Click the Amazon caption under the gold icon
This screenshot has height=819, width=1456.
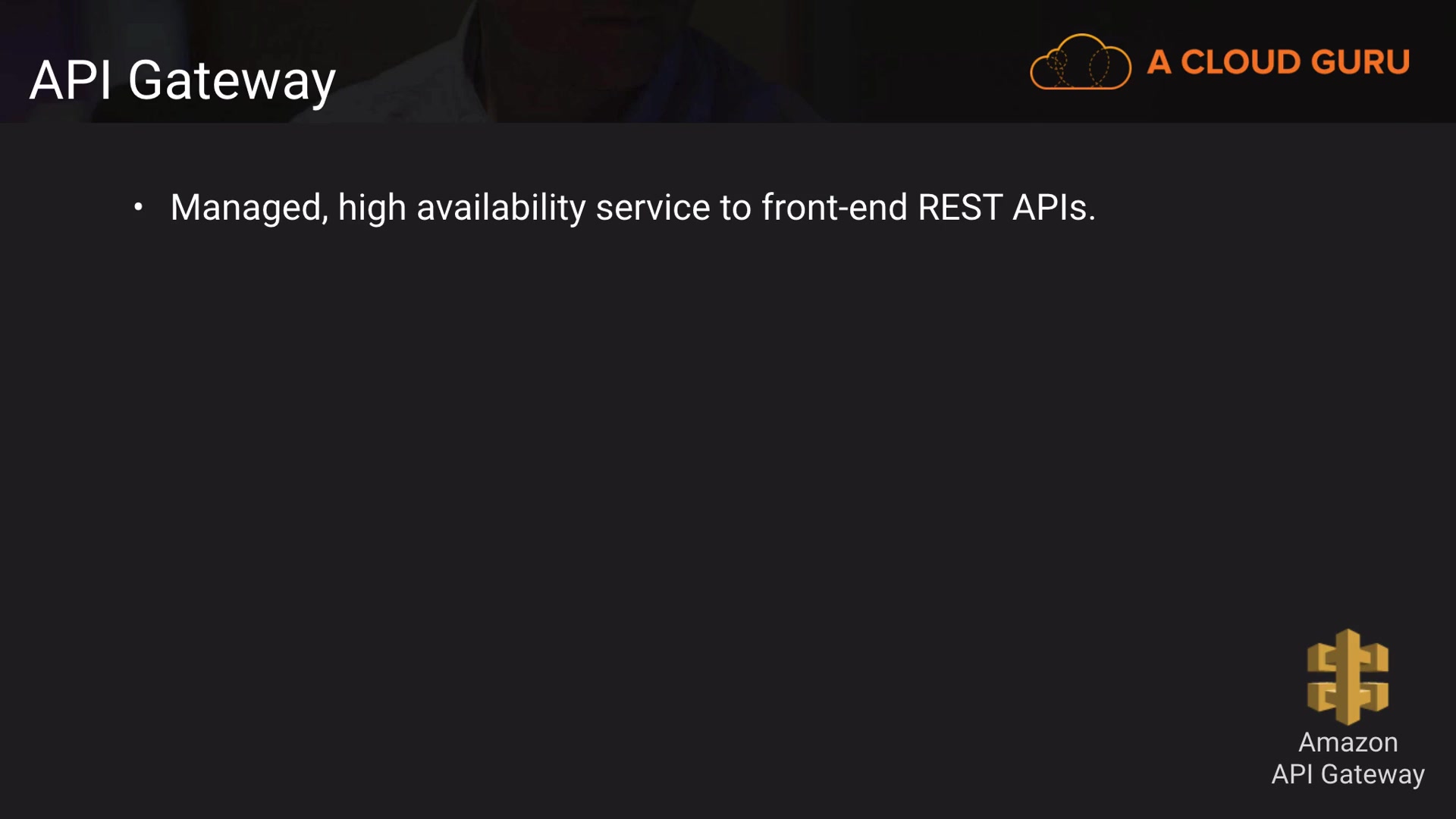pos(1348,742)
